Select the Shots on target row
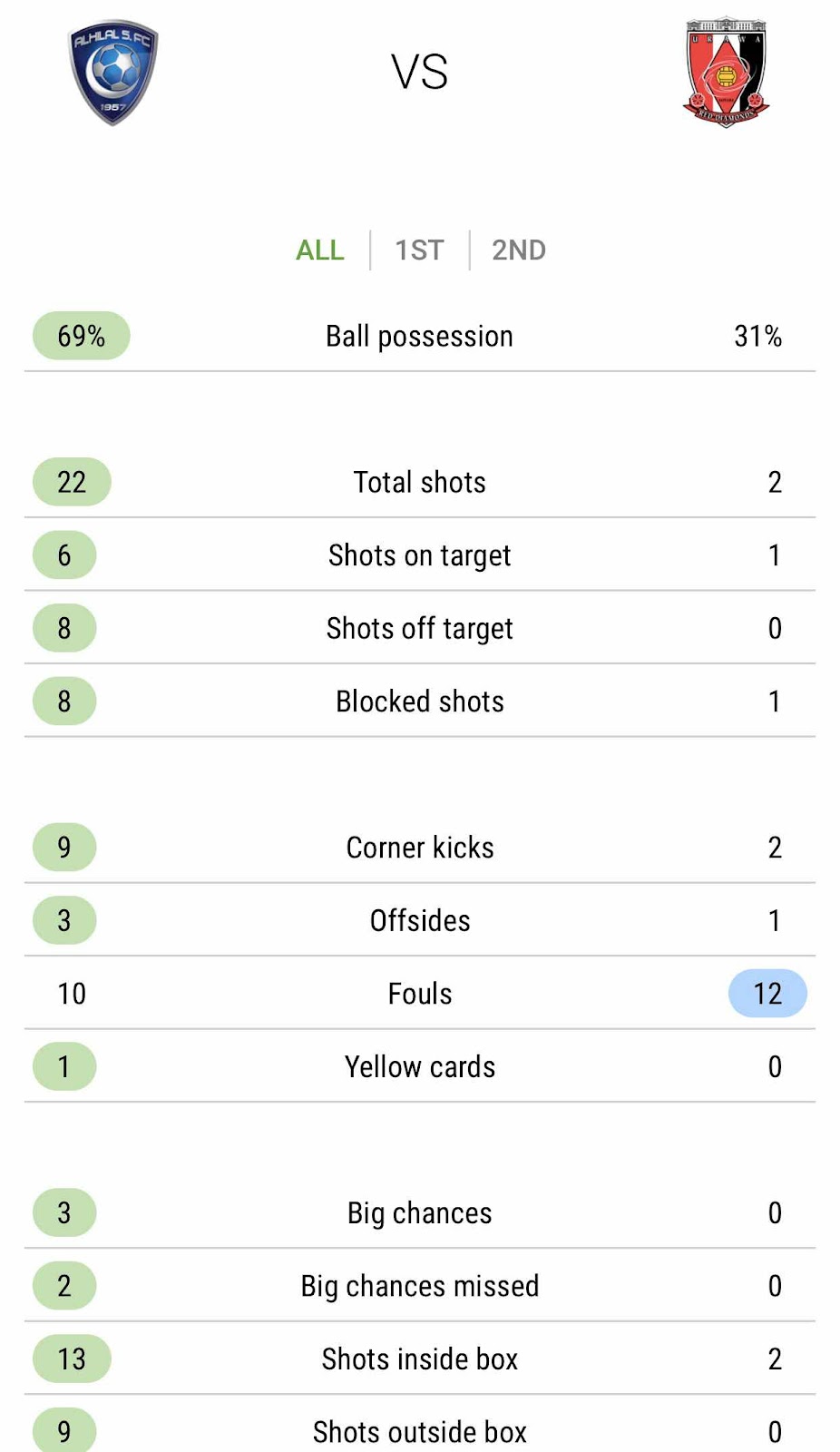Viewport: 840px width, 1452px height. [x=420, y=554]
